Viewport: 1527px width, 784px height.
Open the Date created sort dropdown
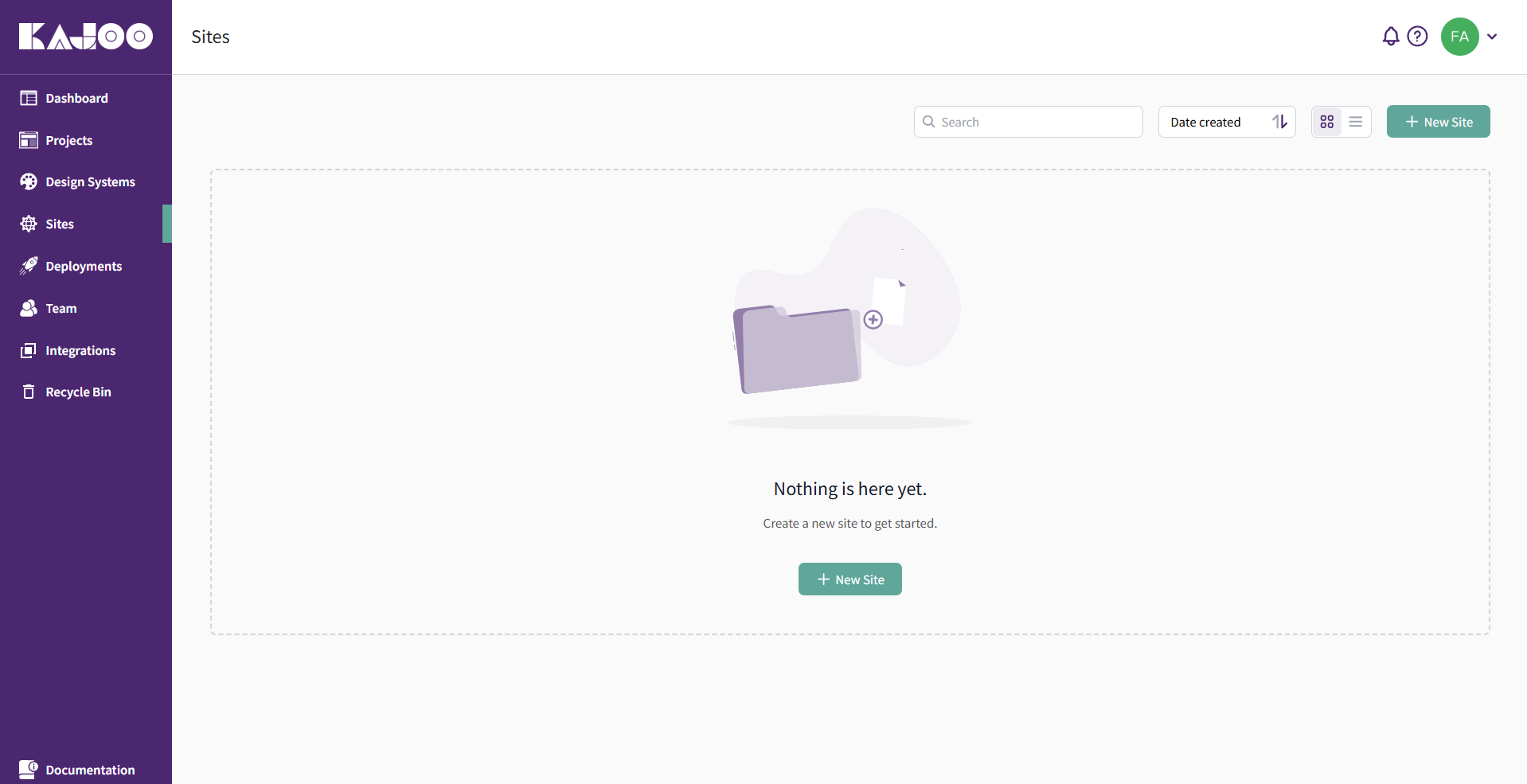(x=1227, y=122)
